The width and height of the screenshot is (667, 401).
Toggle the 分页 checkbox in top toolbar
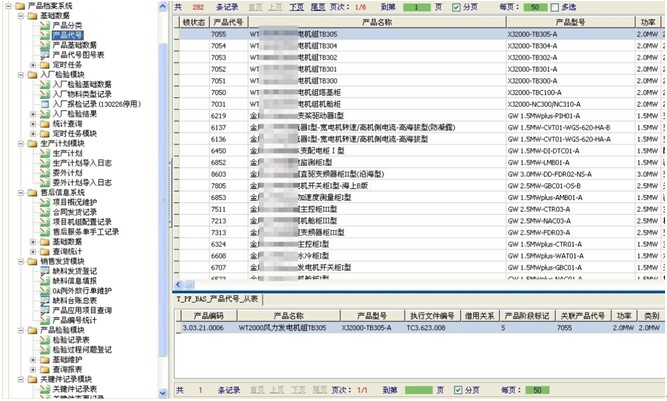(x=456, y=6)
